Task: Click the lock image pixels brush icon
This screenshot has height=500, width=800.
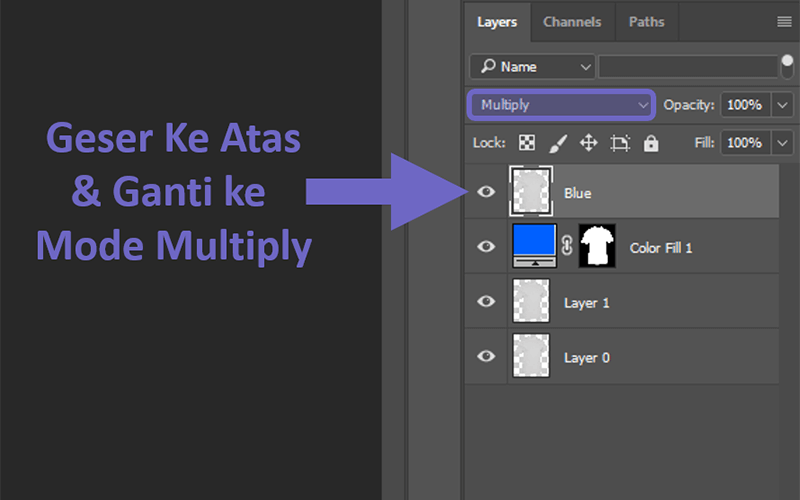Action: [558, 143]
